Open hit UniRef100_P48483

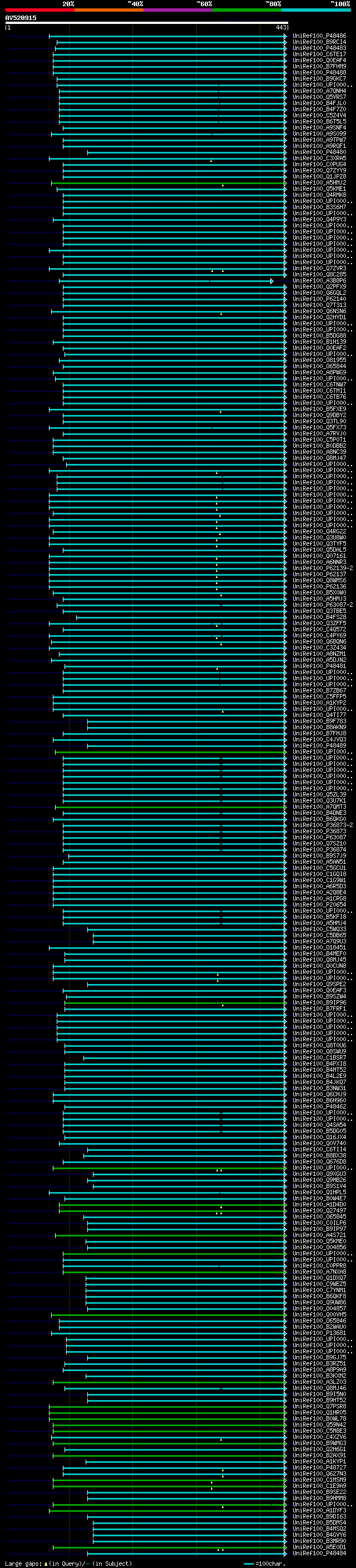pos(319,48)
